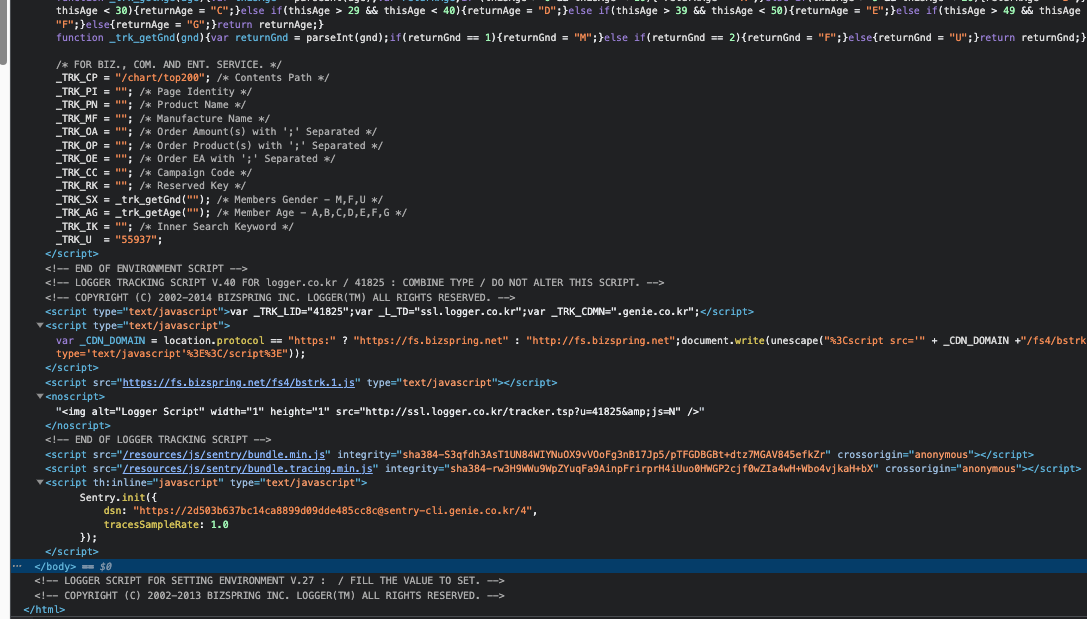This screenshot has height=619, width=1087.
Task: Click the _TRK_CP "/chart/top200" line
Action: pos(193,78)
